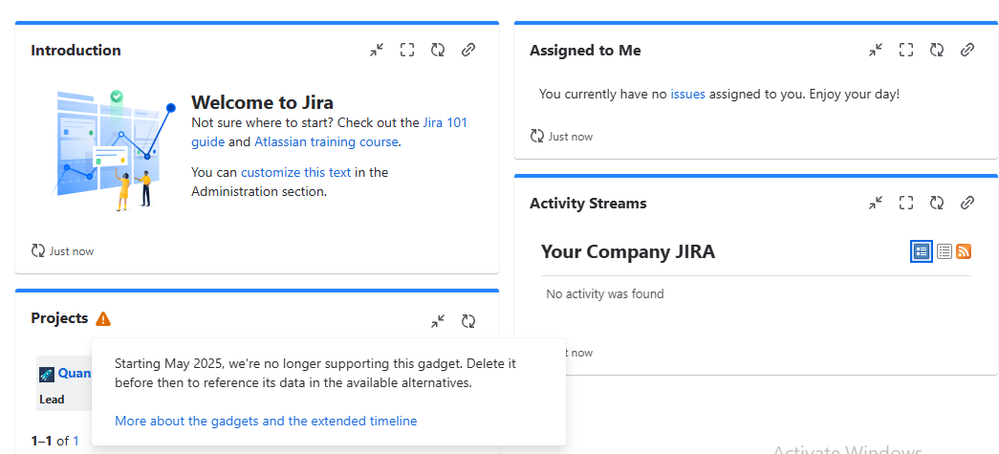
Task: Open More about the gadgets and extended timeline
Action: (x=266, y=421)
